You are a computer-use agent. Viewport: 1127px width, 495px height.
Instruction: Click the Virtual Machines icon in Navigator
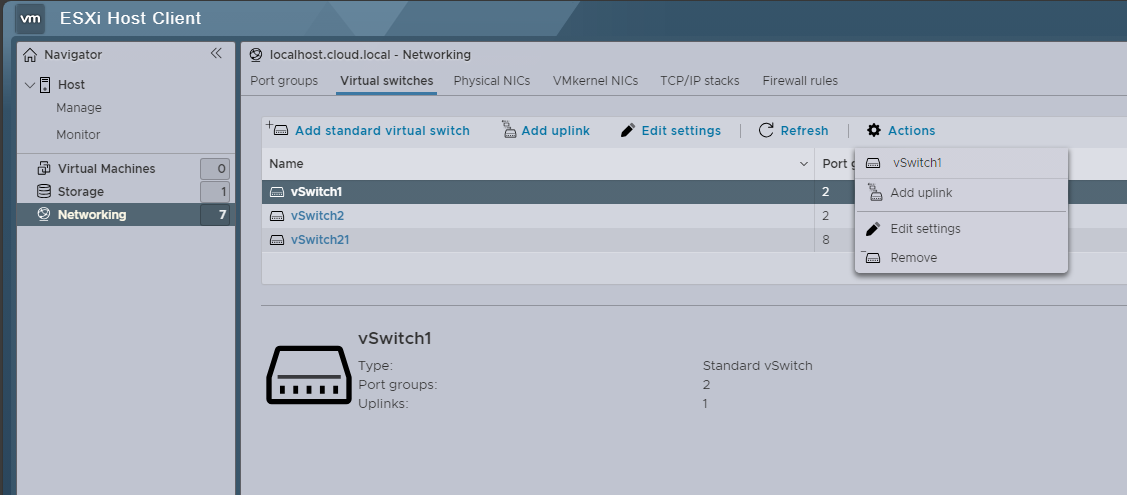[x=44, y=168]
